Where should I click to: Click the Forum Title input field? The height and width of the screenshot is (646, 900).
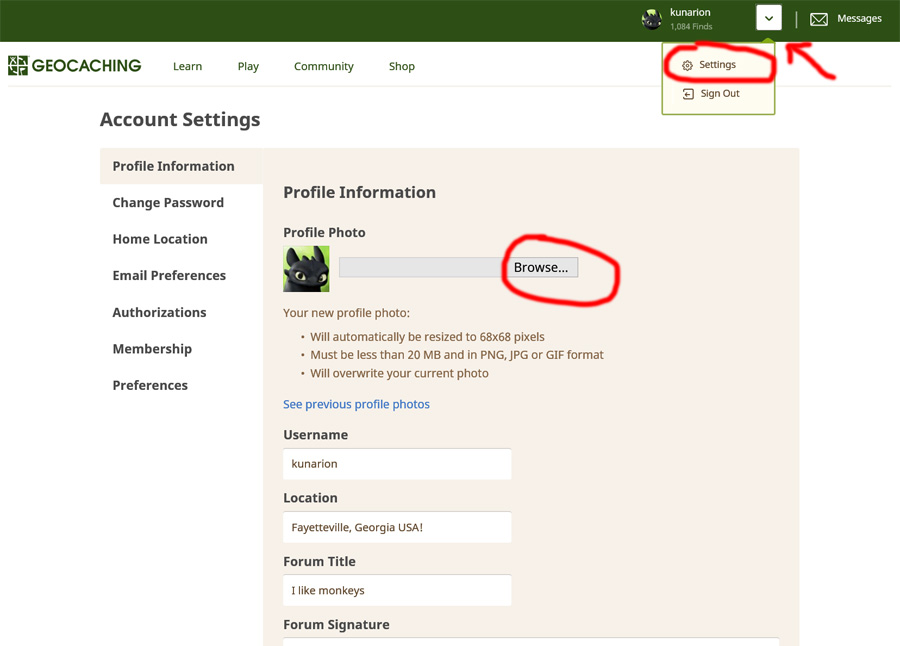(397, 590)
